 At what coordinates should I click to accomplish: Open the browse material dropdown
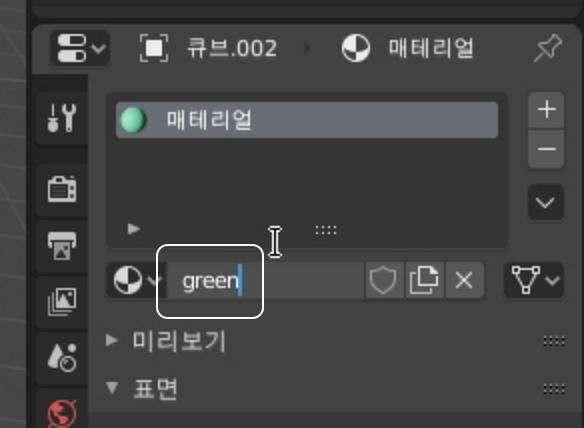click(x=136, y=280)
